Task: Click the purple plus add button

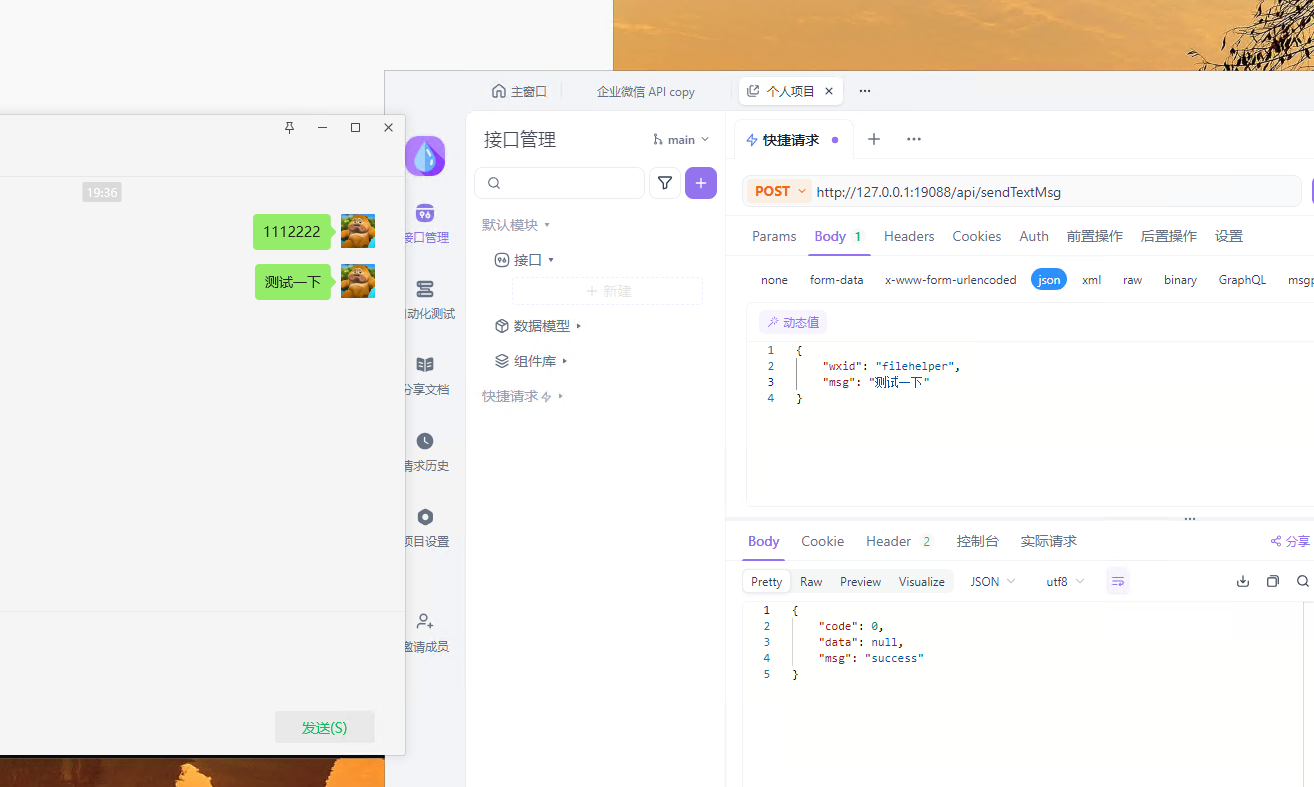Action: point(700,183)
